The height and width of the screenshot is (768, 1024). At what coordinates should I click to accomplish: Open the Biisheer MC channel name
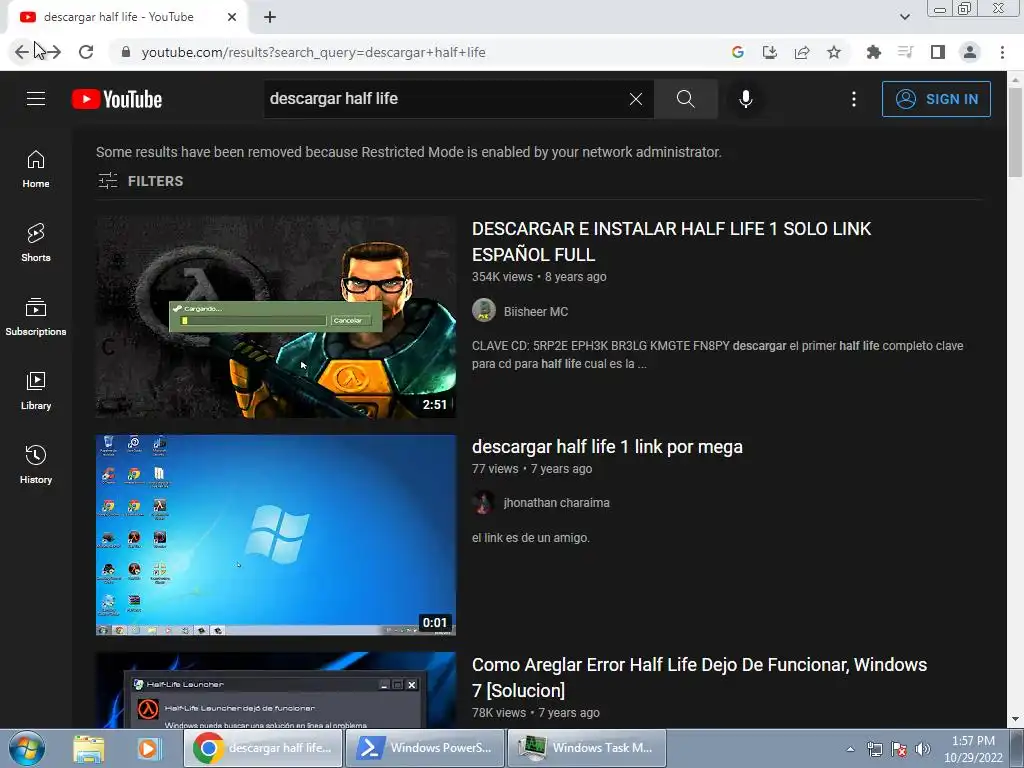(536, 312)
